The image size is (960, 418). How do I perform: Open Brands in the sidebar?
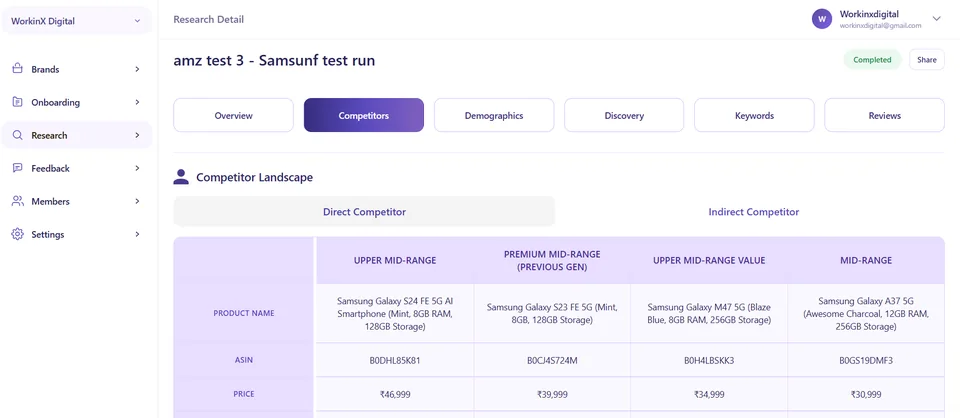(77, 69)
